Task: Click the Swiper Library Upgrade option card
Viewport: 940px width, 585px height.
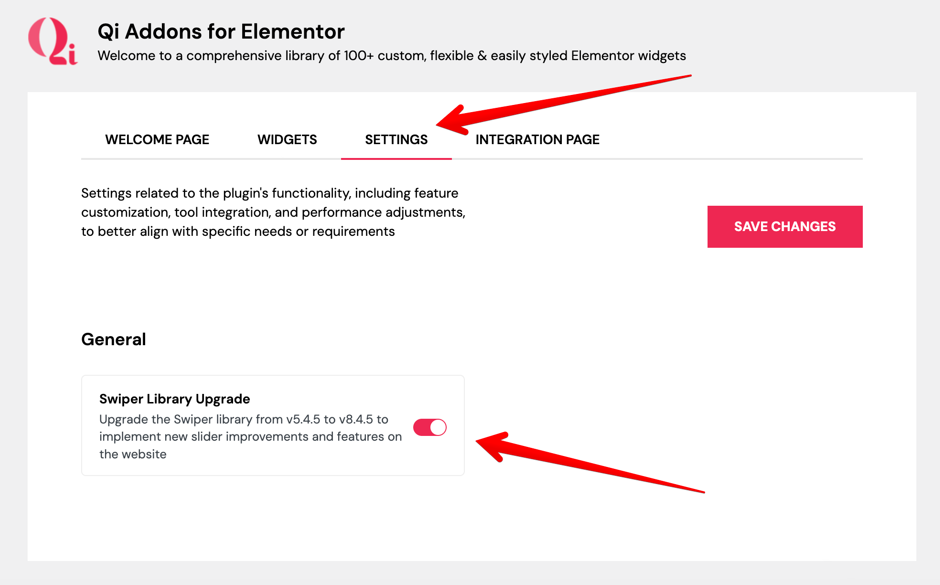Action: click(x=273, y=426)
